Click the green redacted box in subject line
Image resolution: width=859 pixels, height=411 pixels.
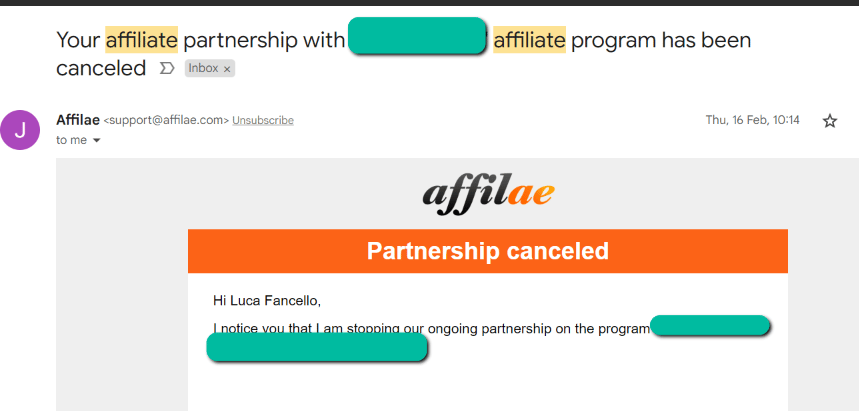click(x=417, y=36)
